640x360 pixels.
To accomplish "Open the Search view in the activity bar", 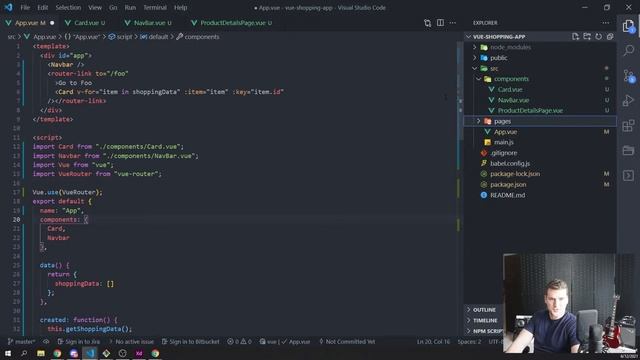I will (629, 51).
